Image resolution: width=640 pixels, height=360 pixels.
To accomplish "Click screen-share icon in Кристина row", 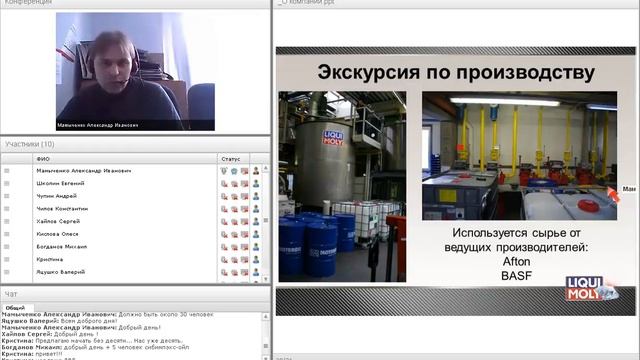I will (244, 260).
